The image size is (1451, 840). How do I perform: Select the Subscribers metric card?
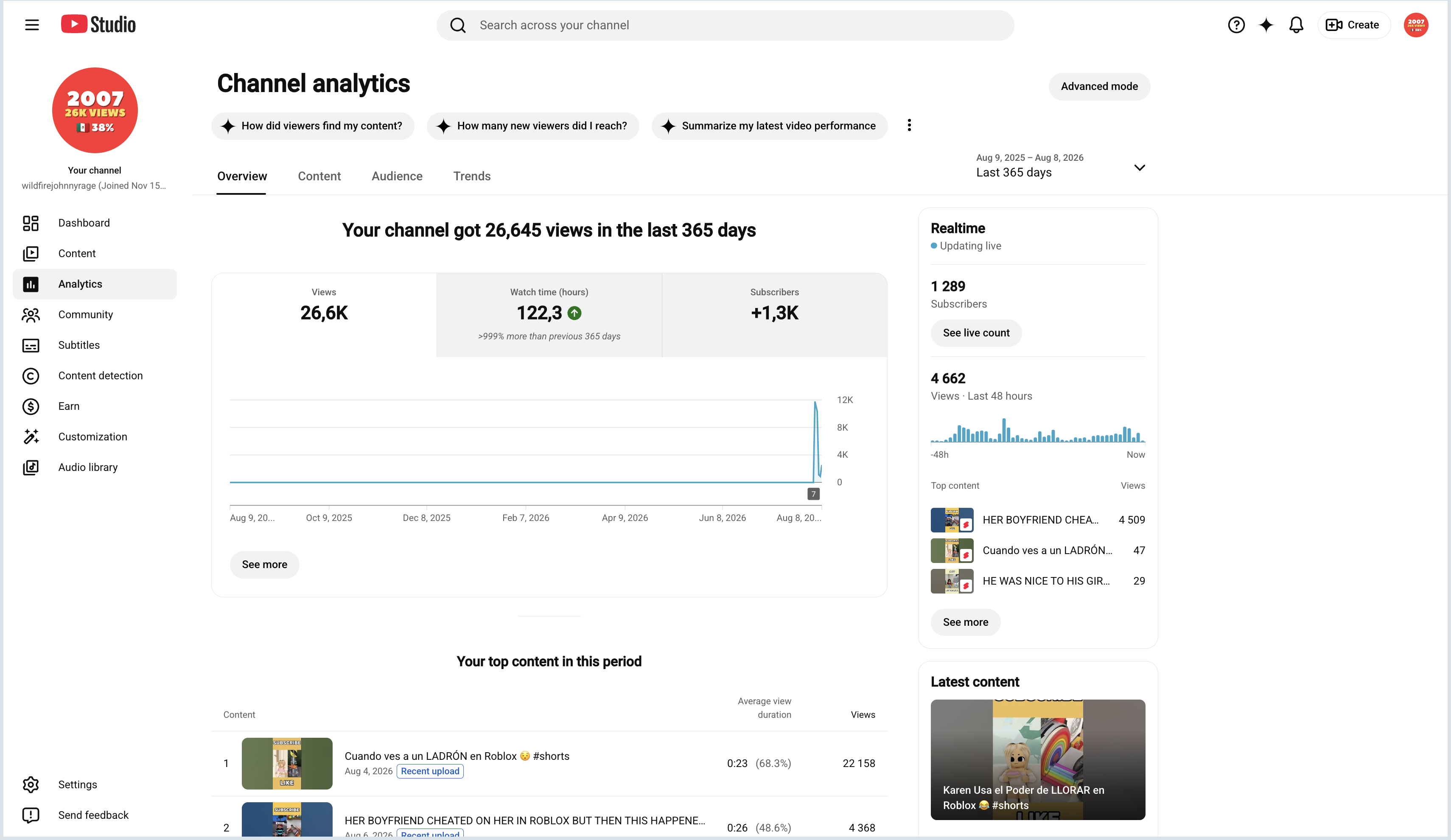[x=774, y=315]
